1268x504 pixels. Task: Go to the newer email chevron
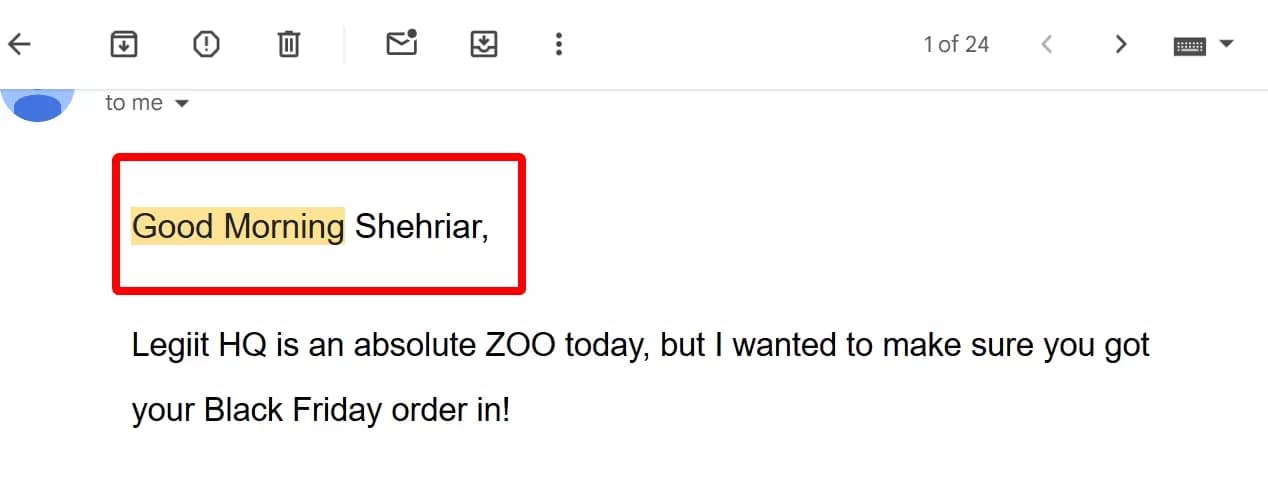[x=1047, y=44]
